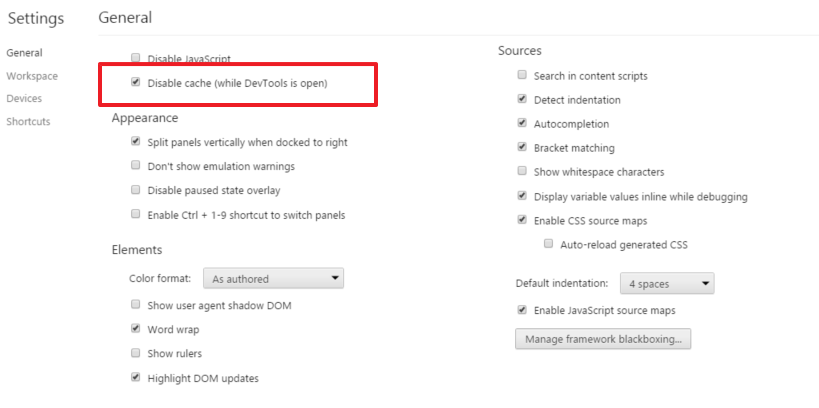This screenshot has width=819, height=408.
Task: Click the Manage framework blackboxing button
Action: click(603, 339)
